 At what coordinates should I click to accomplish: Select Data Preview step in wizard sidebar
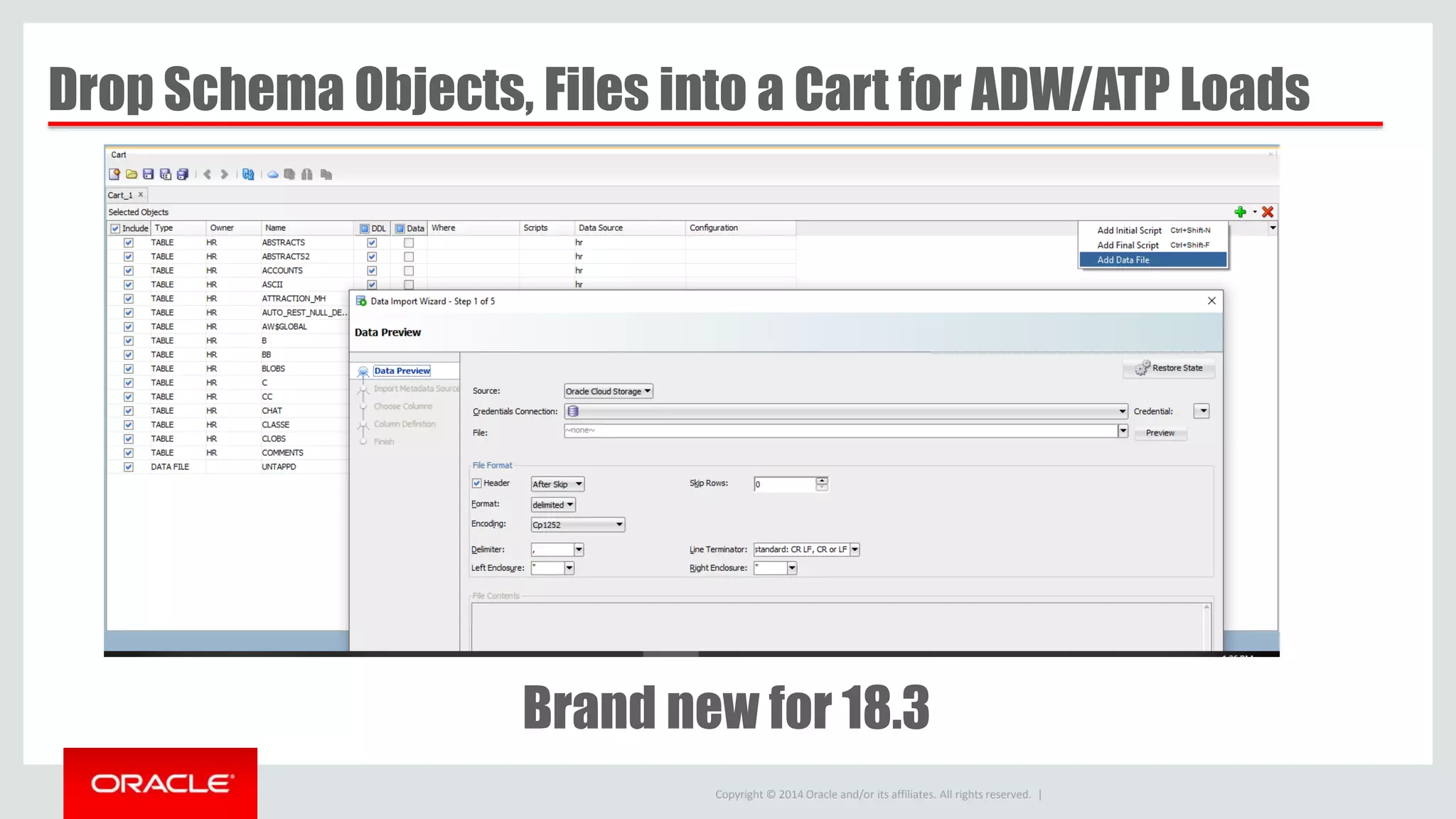pyautogui.click(x=402, y=371)
